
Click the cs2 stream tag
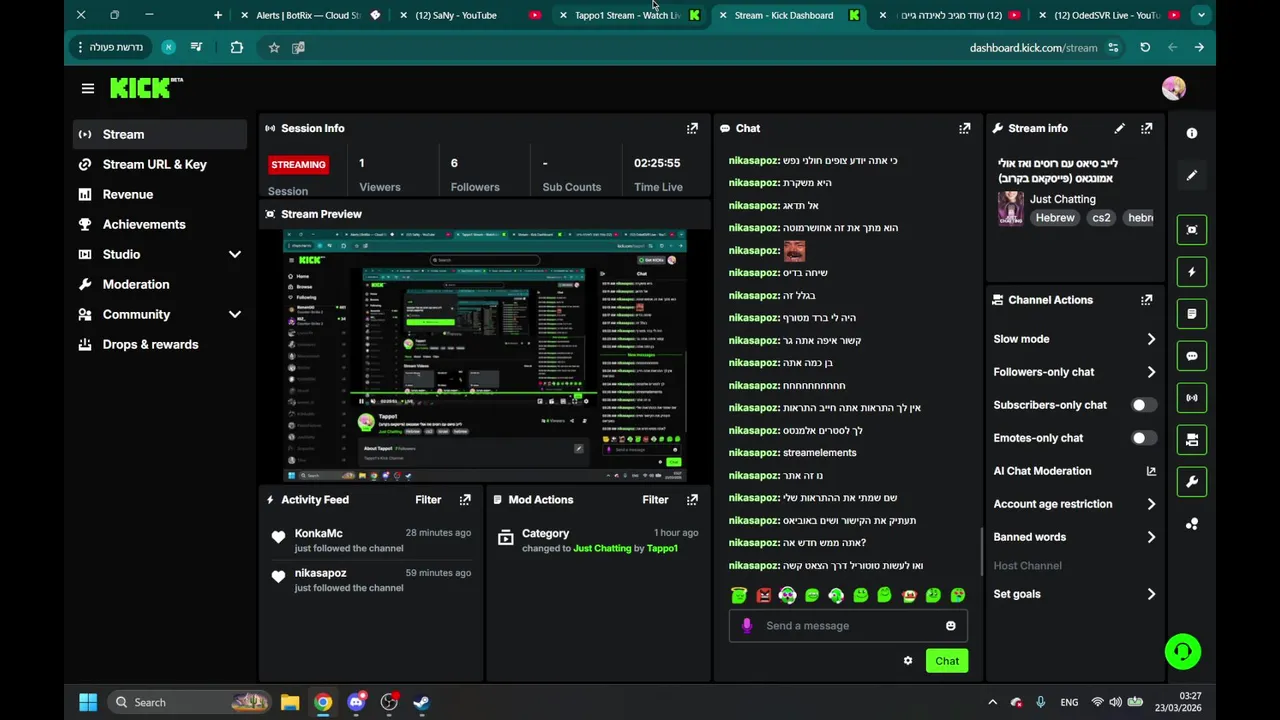tap(1101, 218)
